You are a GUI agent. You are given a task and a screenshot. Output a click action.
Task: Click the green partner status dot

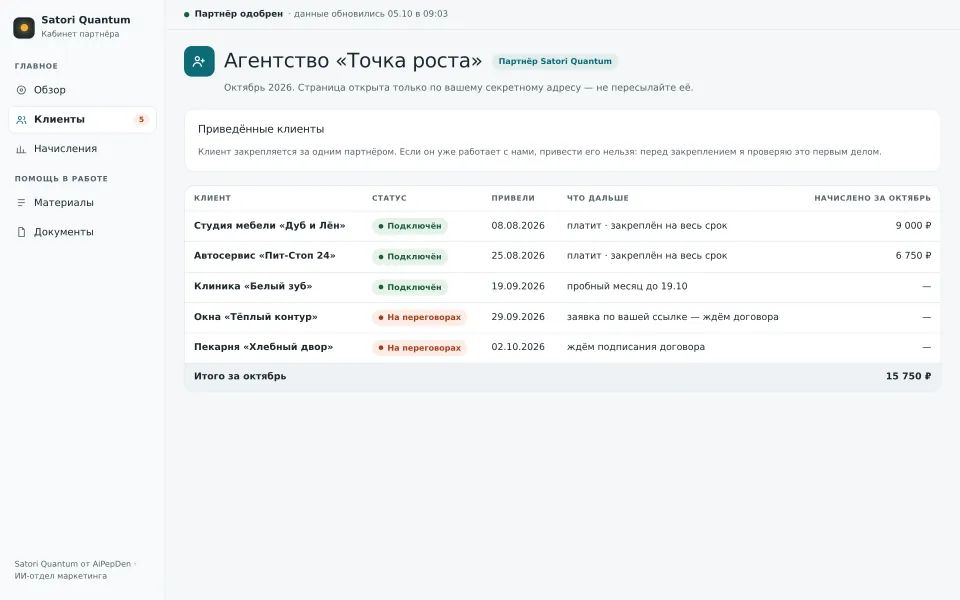coord(187,14)
